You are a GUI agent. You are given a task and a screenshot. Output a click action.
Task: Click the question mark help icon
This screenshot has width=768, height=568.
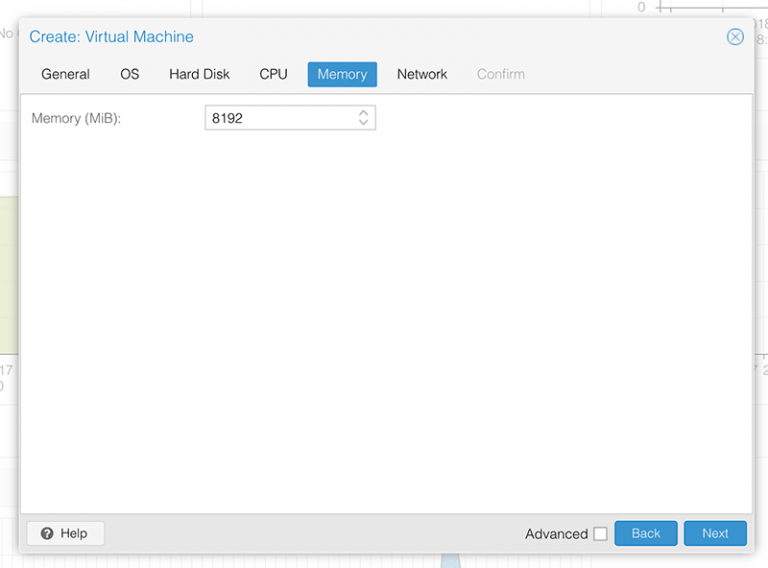click(x=47, y=534)
